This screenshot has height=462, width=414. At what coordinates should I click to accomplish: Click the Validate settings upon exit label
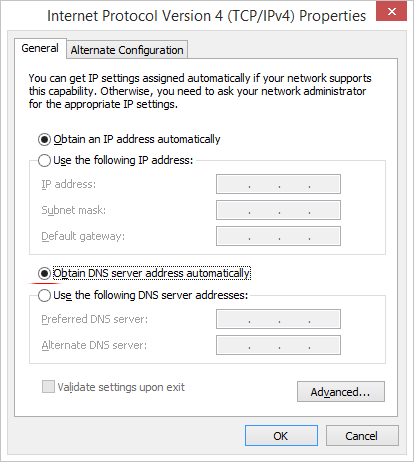pos(121,387)
